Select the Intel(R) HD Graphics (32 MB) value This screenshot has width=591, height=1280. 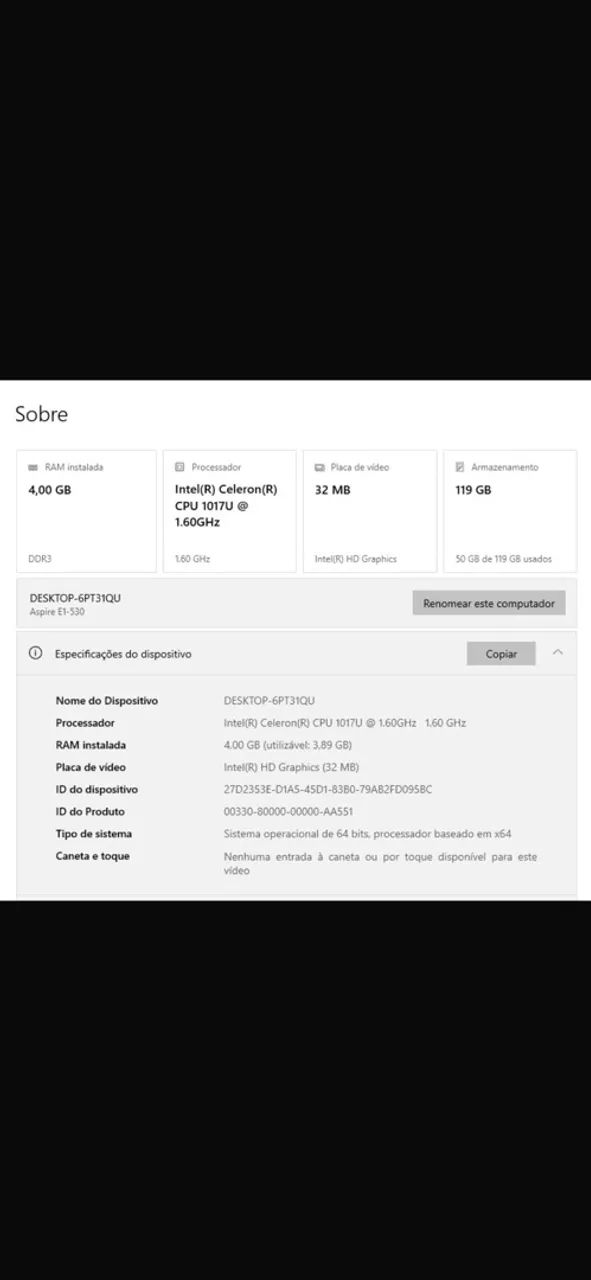click(291, 767)
